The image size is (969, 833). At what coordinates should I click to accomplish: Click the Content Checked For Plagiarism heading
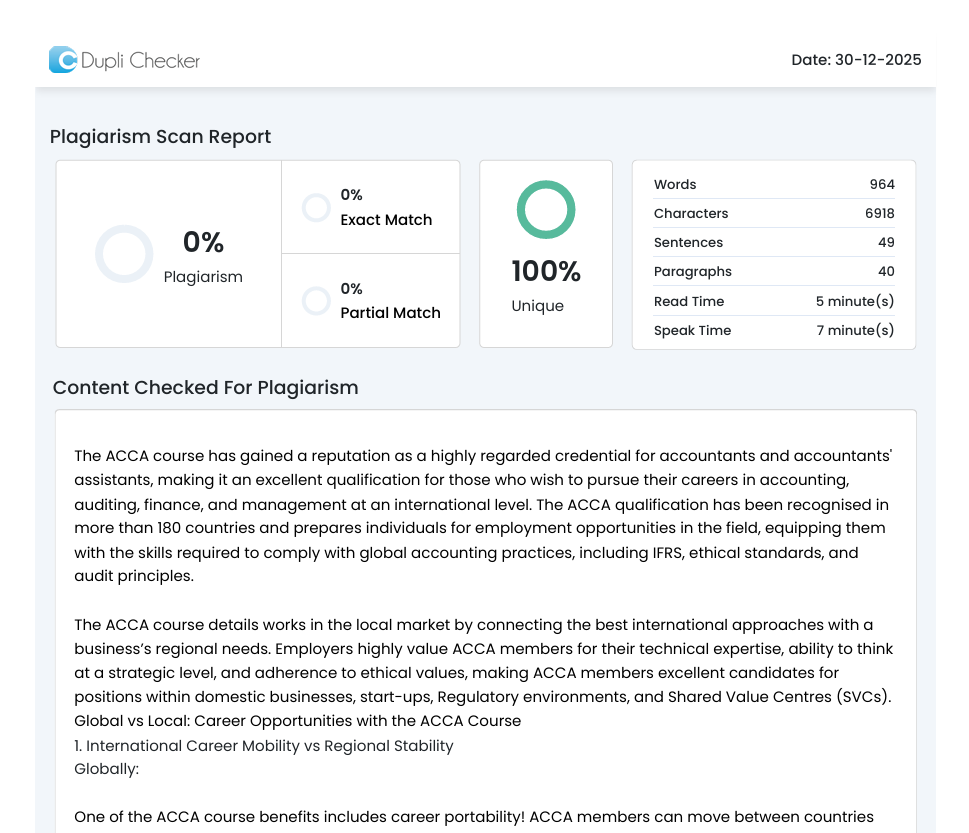[x=205, y=388]
